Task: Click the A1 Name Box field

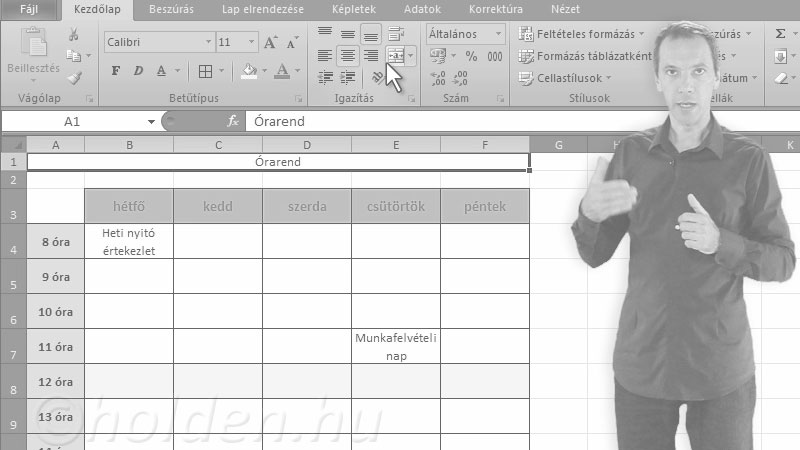Action: 73,121
